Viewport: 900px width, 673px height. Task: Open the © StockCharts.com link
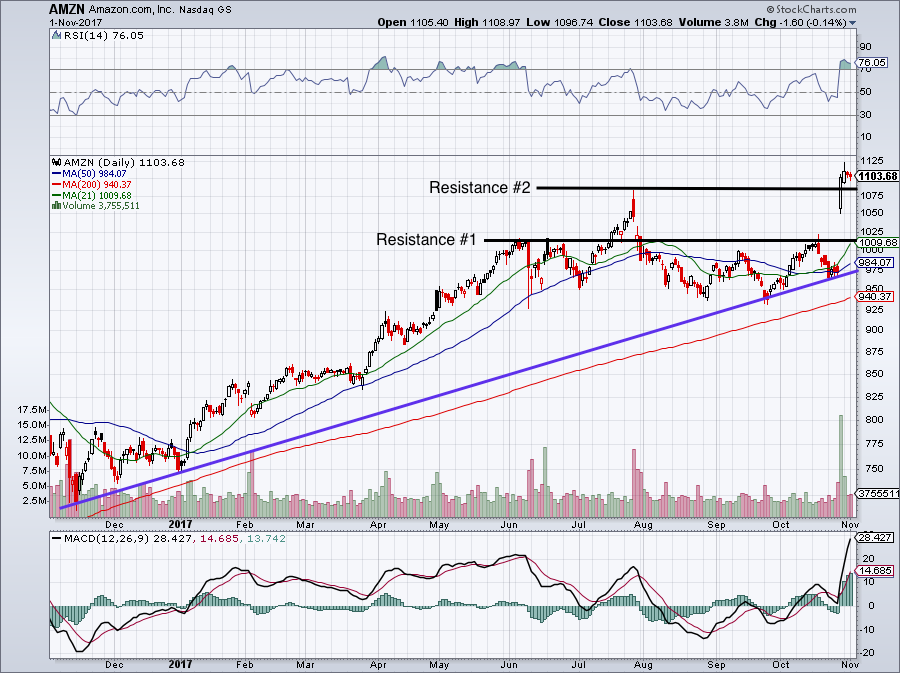811,9
